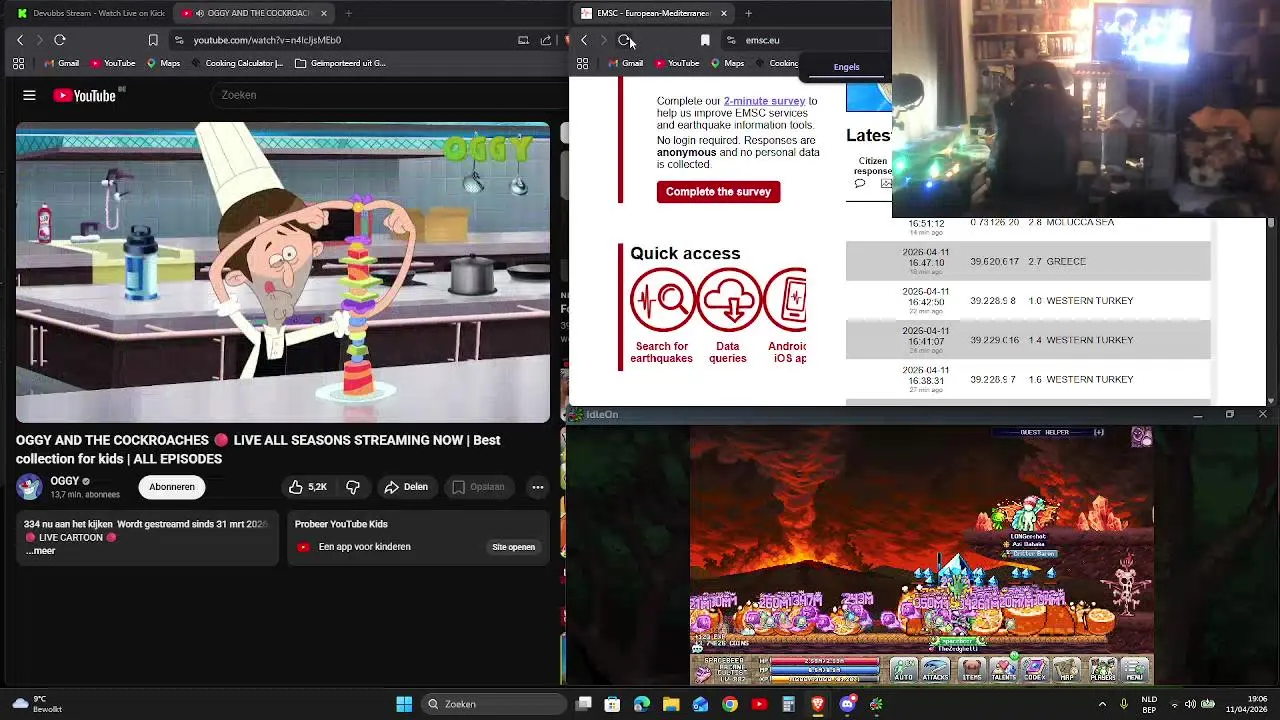Screen dimensions: 1280x720
Task: Select WESTERN TURKEY 16:38:31 earthquake row
Action: 1028,380
